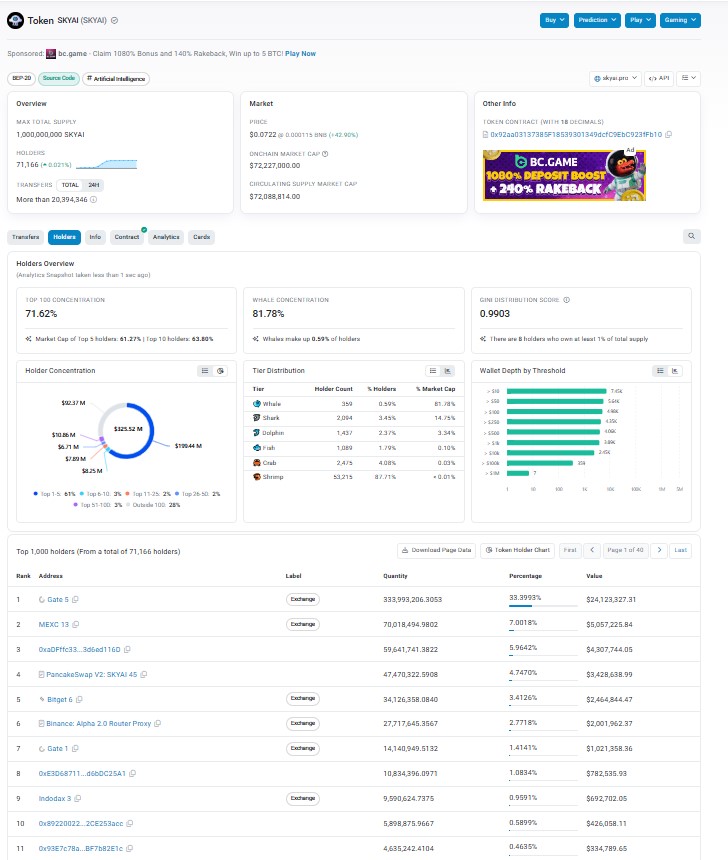Copy address 0xaDFffc33...3d6ed116D

127,649
